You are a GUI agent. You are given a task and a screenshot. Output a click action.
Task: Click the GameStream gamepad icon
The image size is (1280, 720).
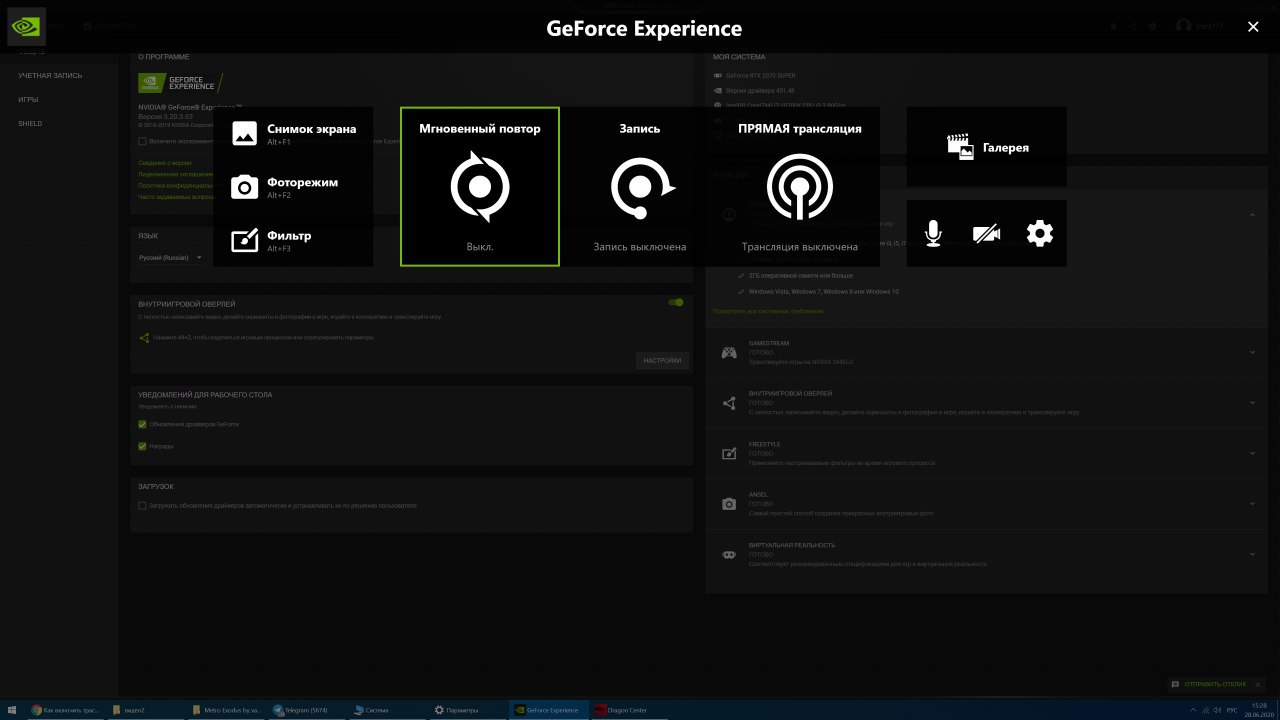click(730, 352)
